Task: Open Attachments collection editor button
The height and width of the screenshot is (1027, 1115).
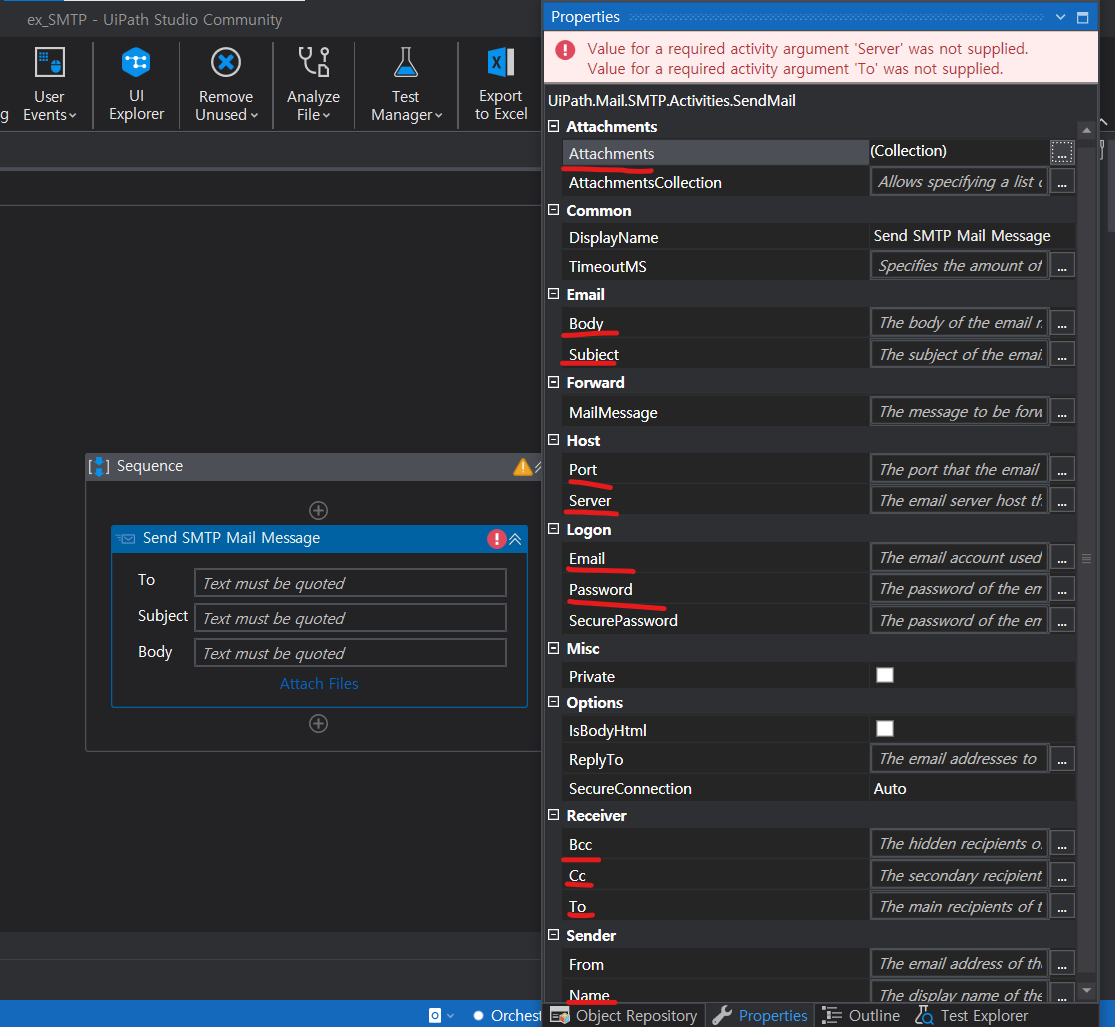Action: coord(1062,151)
